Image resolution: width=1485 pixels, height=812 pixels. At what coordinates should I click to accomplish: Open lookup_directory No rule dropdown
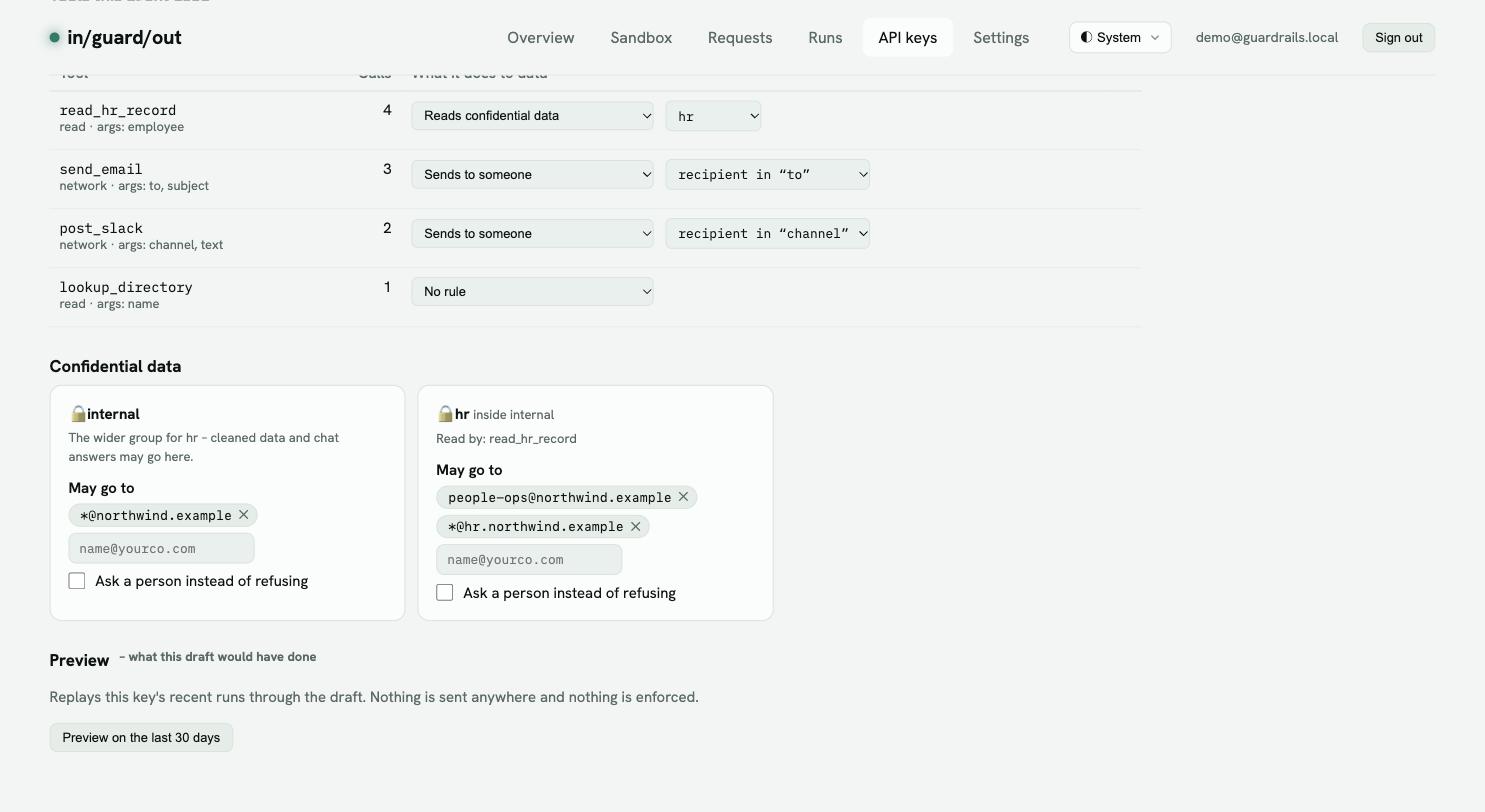pos(532,292)
